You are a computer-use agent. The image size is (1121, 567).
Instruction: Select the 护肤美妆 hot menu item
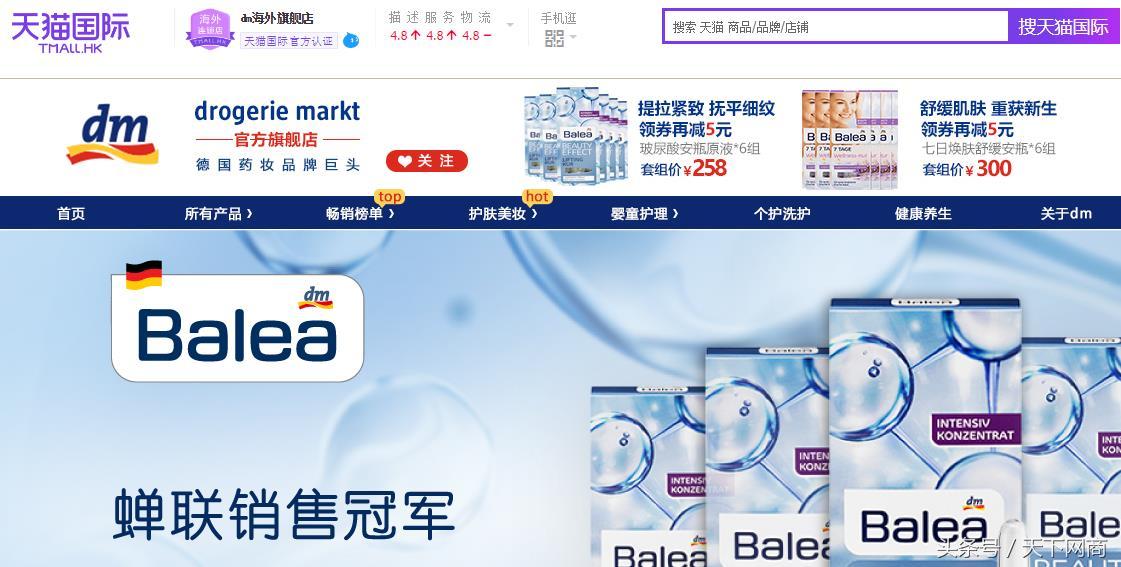coord(503,213)
